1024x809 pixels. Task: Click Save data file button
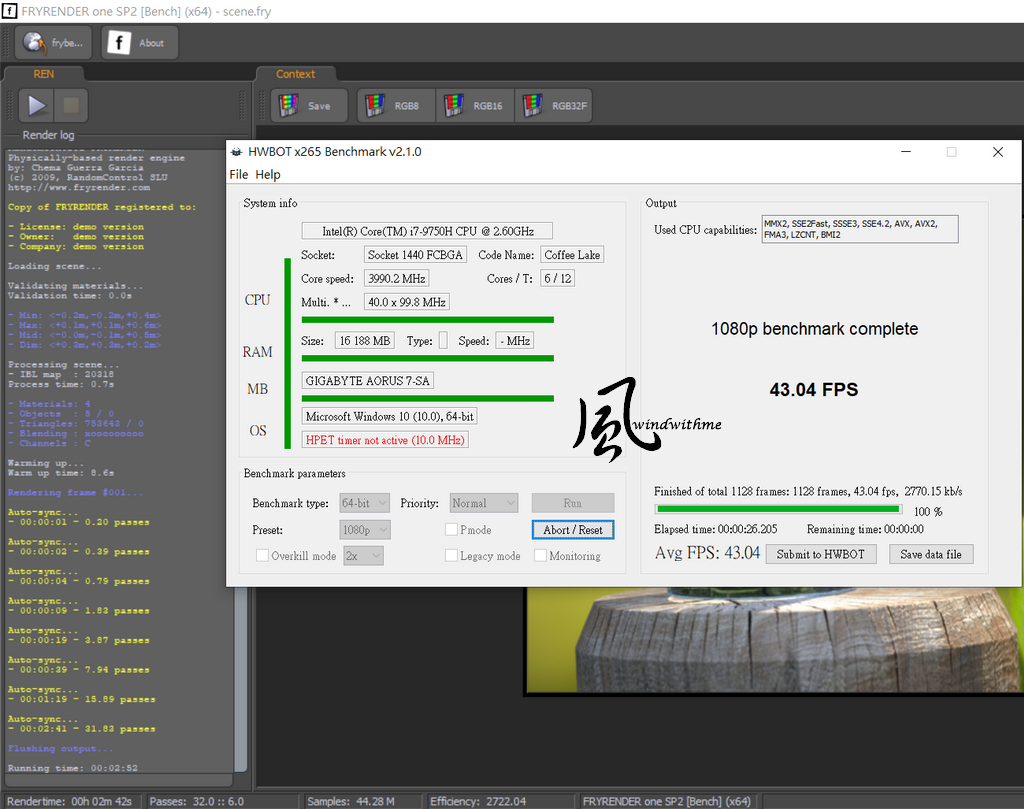click(931, 554)
